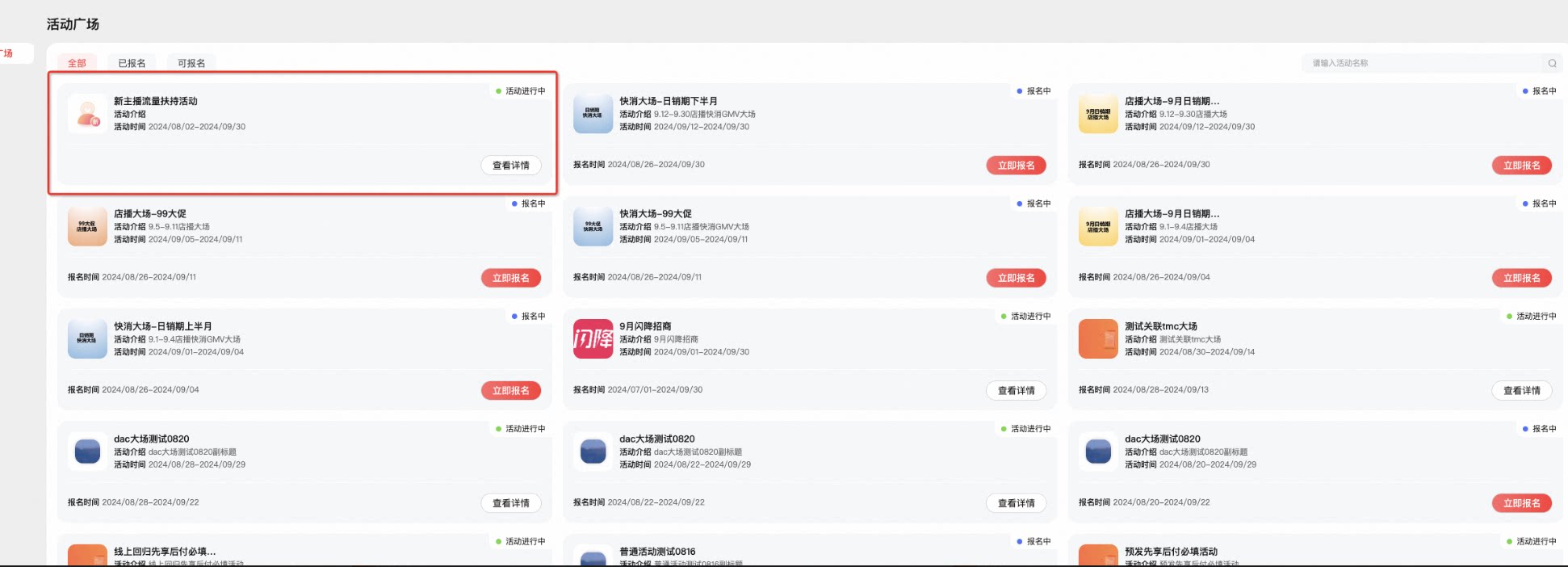The image size is (1568, 567).
Task: Click the 快消大场-99大促 title
Action: [x=656, y=214]
